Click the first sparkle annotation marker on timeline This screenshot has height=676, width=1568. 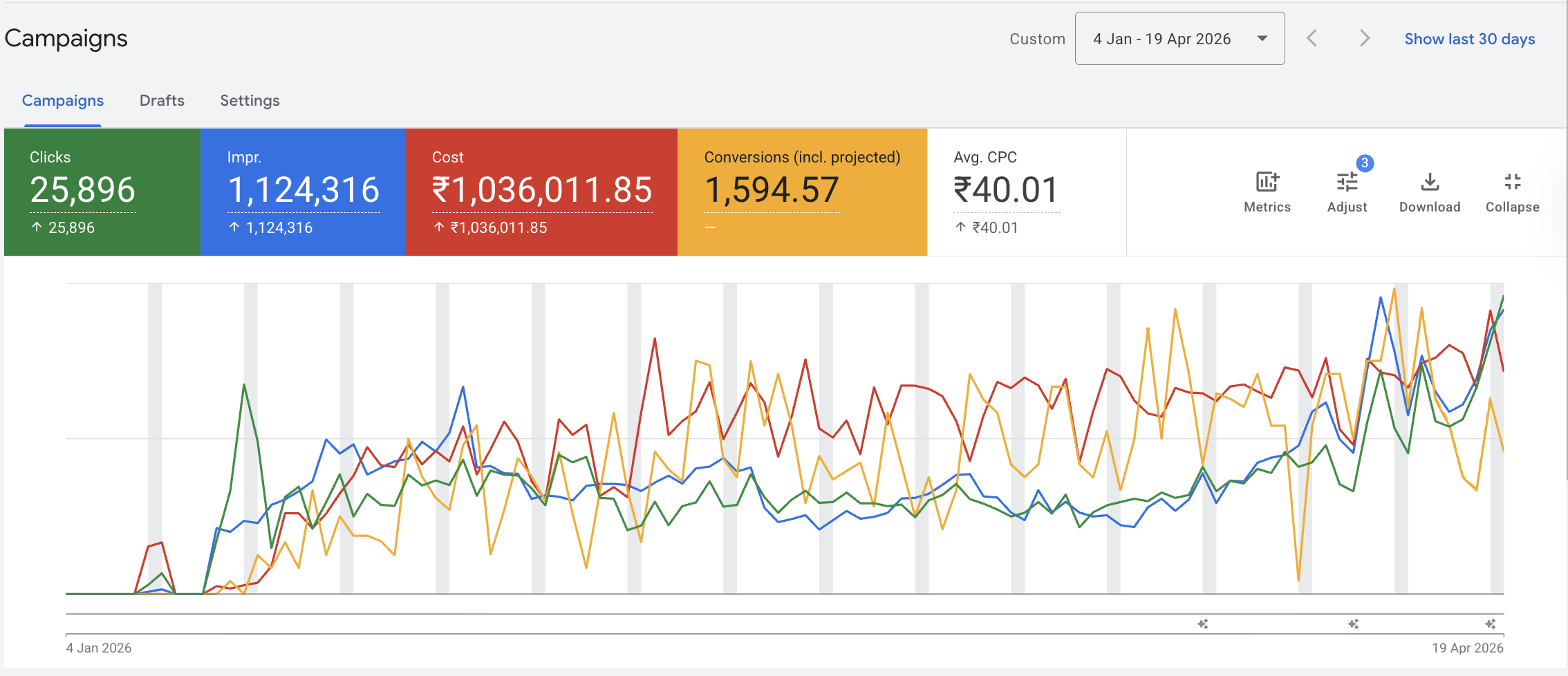click(1203, 624)
